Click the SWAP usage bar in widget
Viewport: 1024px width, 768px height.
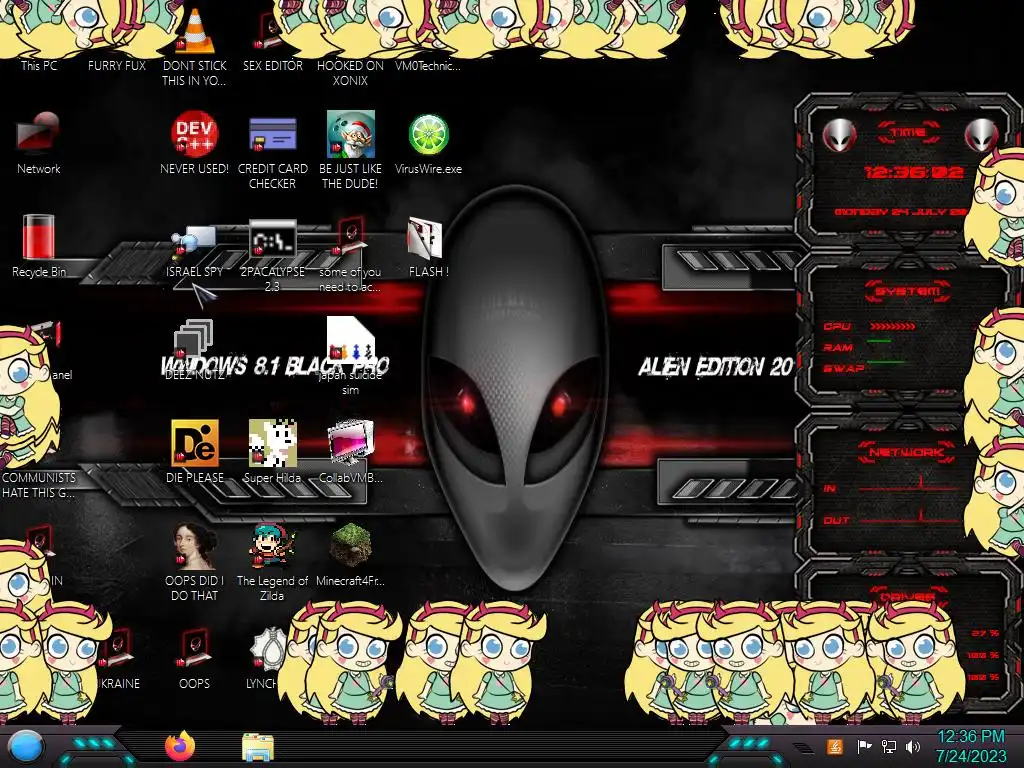point(886,361)
